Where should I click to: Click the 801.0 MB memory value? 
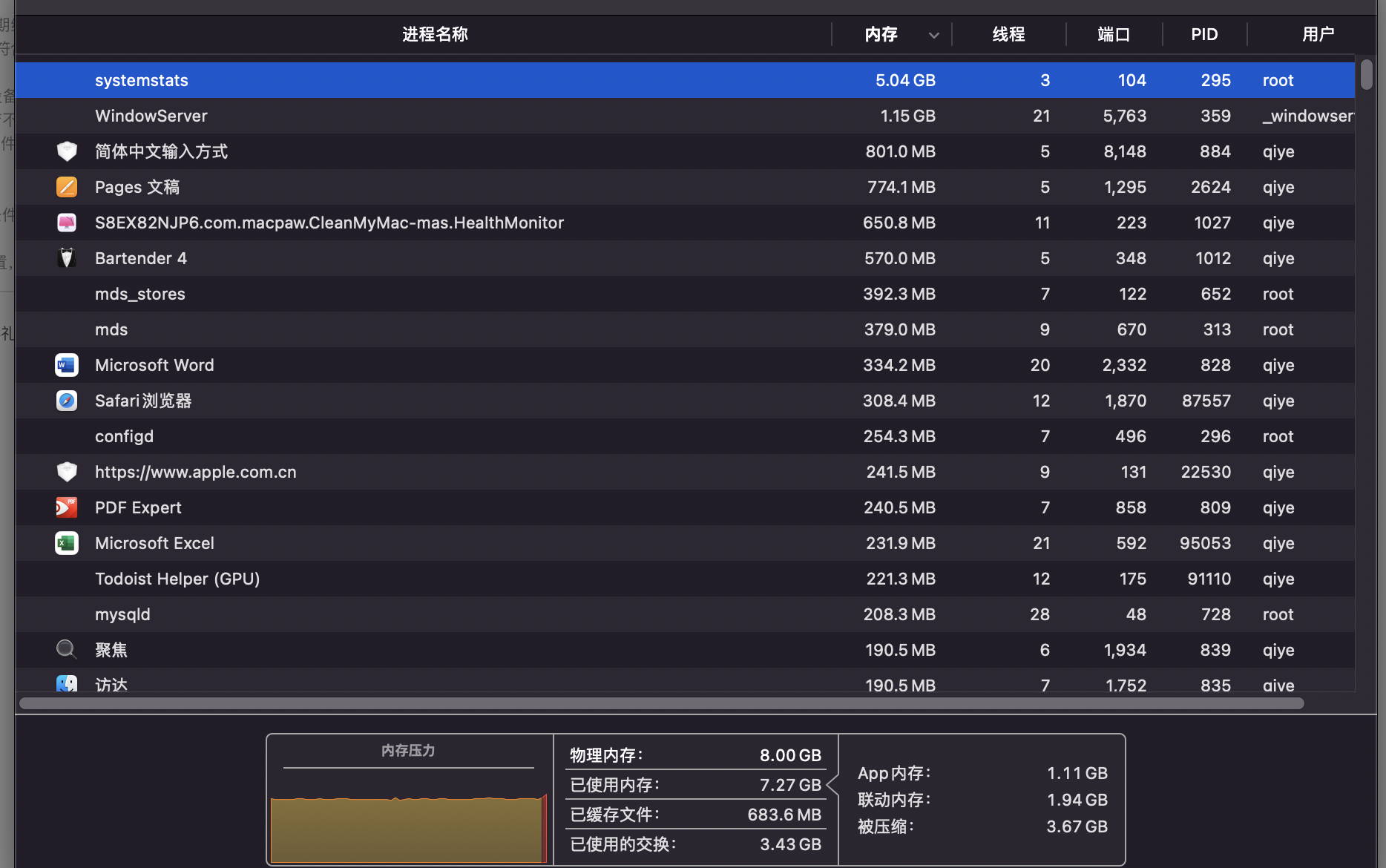[901, 151]
